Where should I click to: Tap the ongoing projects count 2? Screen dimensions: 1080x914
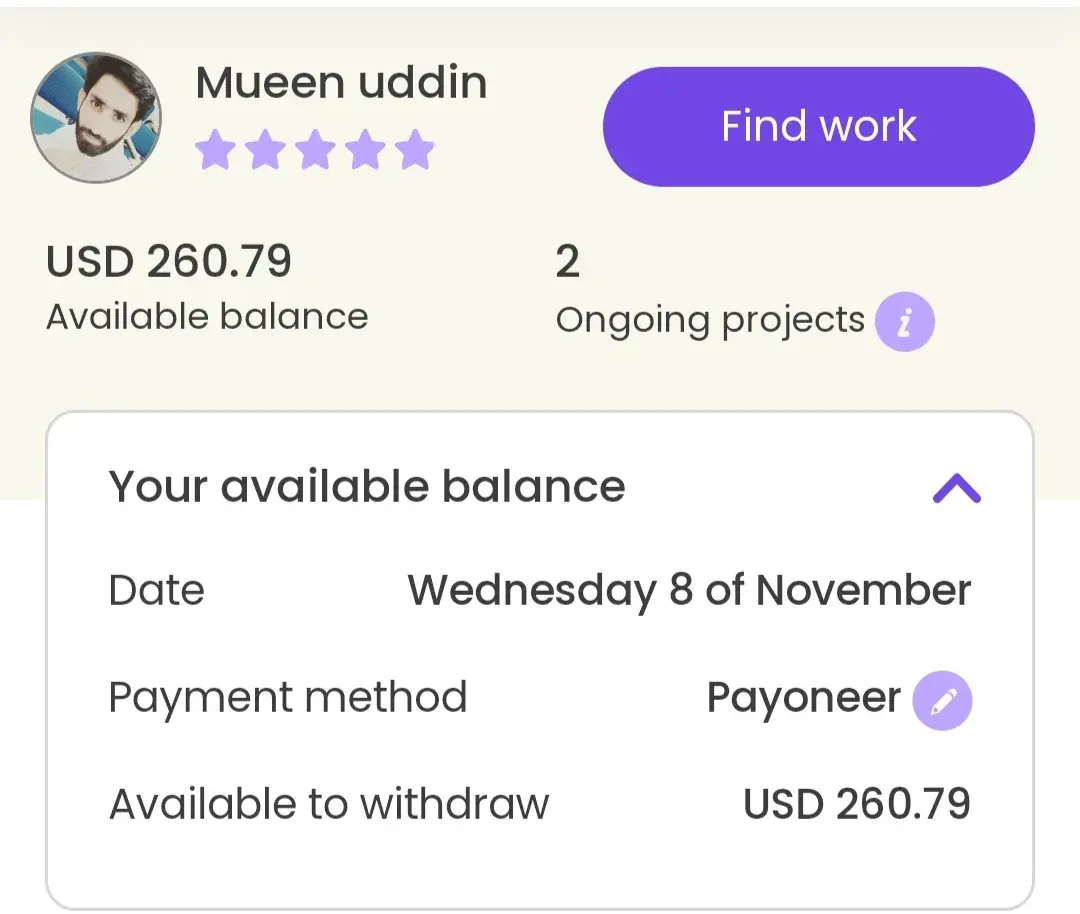pos(567,262)
